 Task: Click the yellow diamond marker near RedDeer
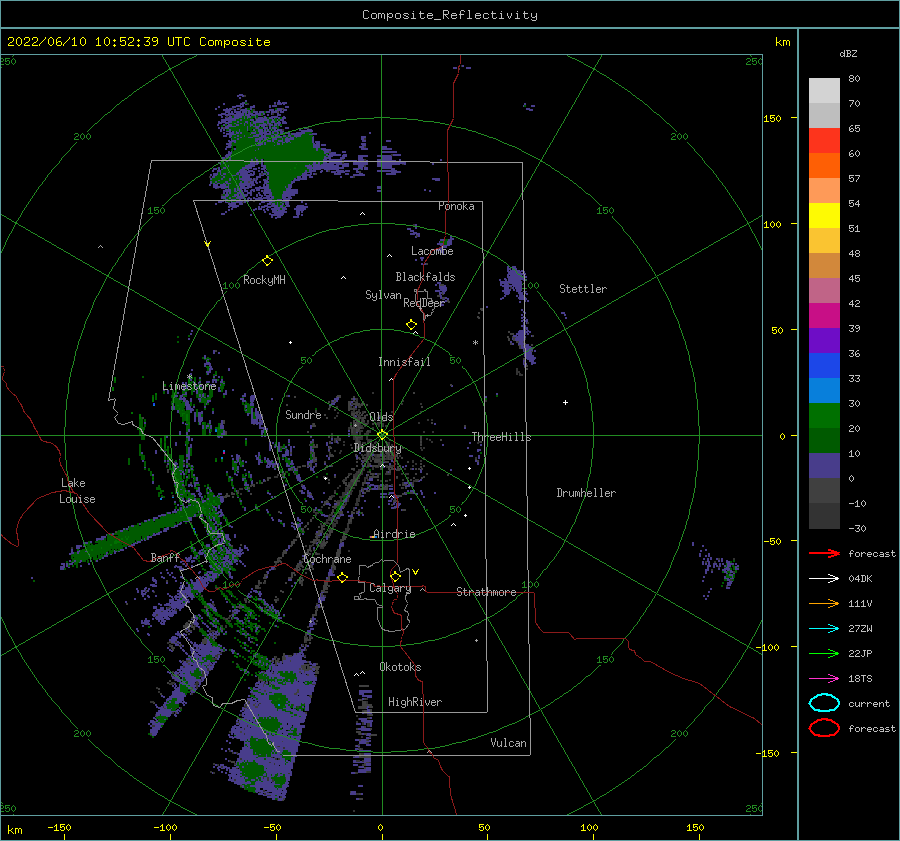(411, 324)
